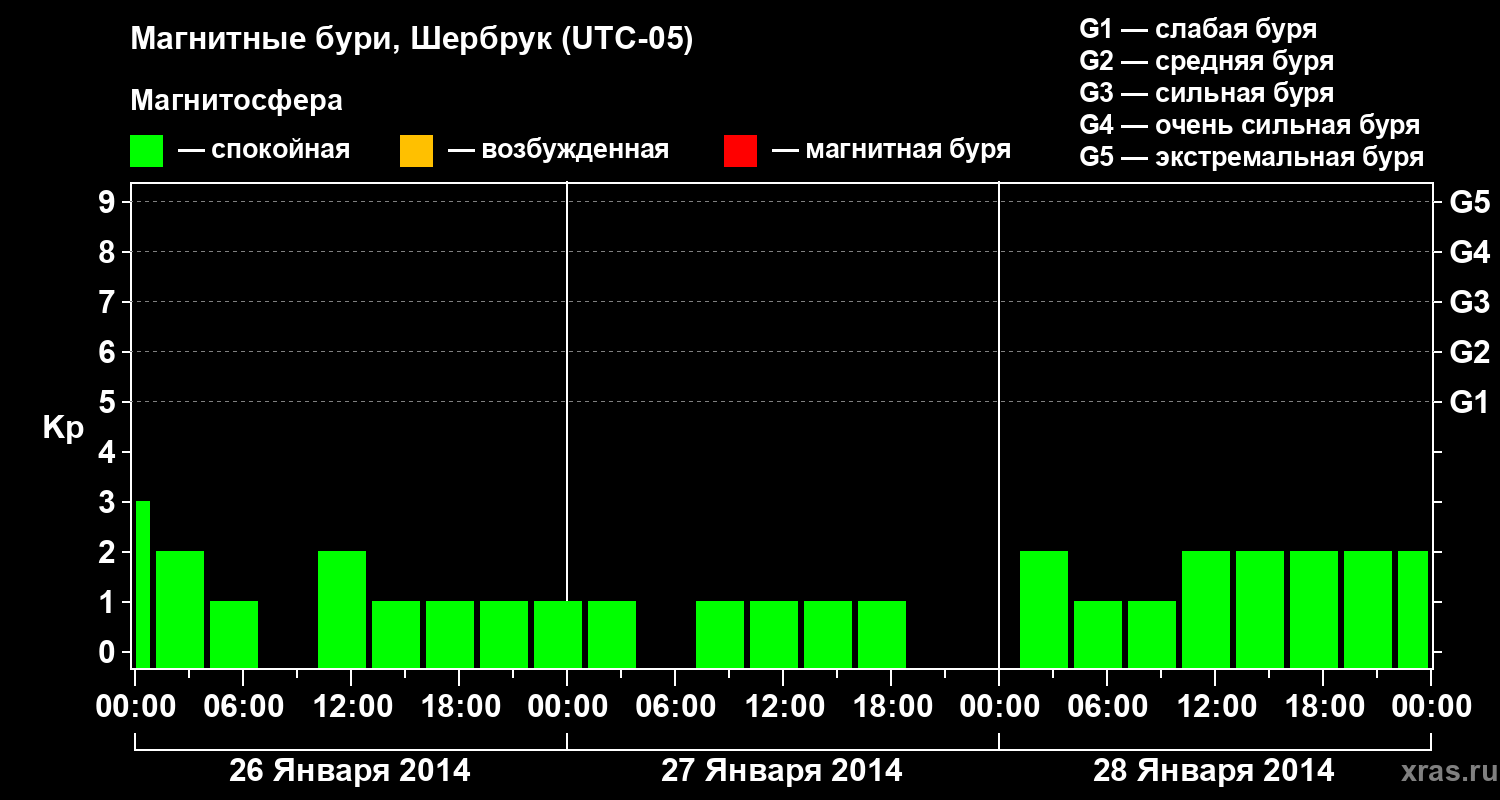Click the 'G1 — слабая буря' legend line
The width and height of the screenshot is (1500, 800).
1198,29
